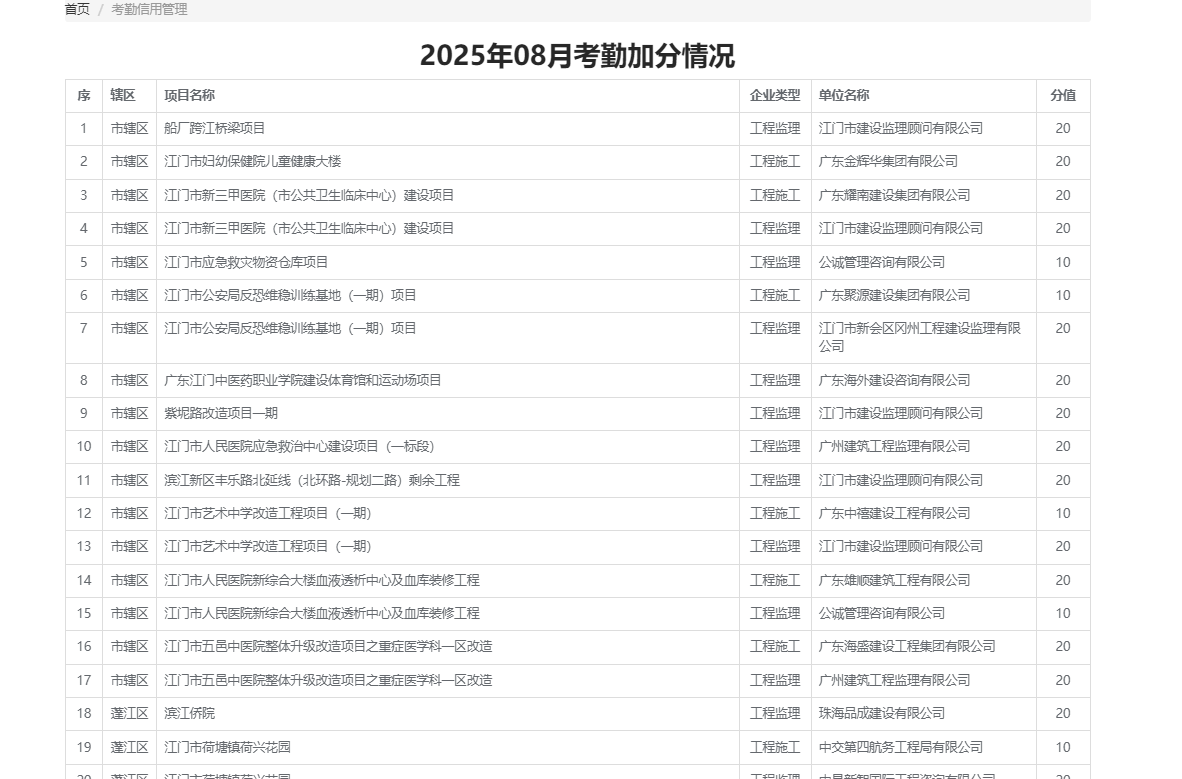Click the 项目名称 column header

click(190, 96)
